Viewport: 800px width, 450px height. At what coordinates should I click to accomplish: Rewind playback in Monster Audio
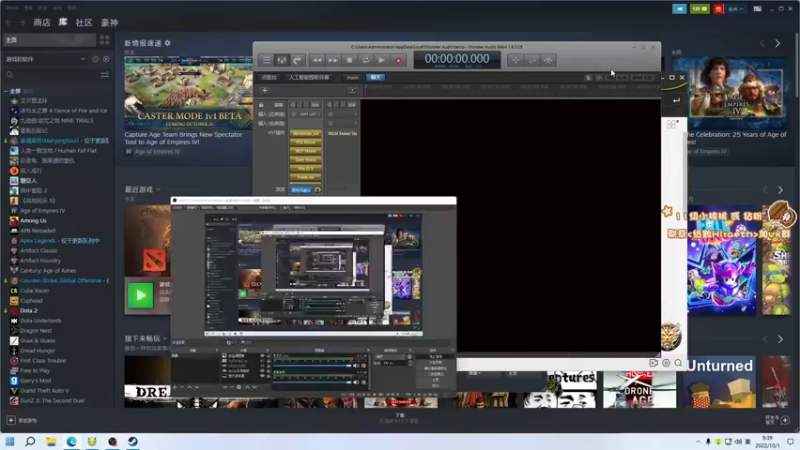click(317, 60)
